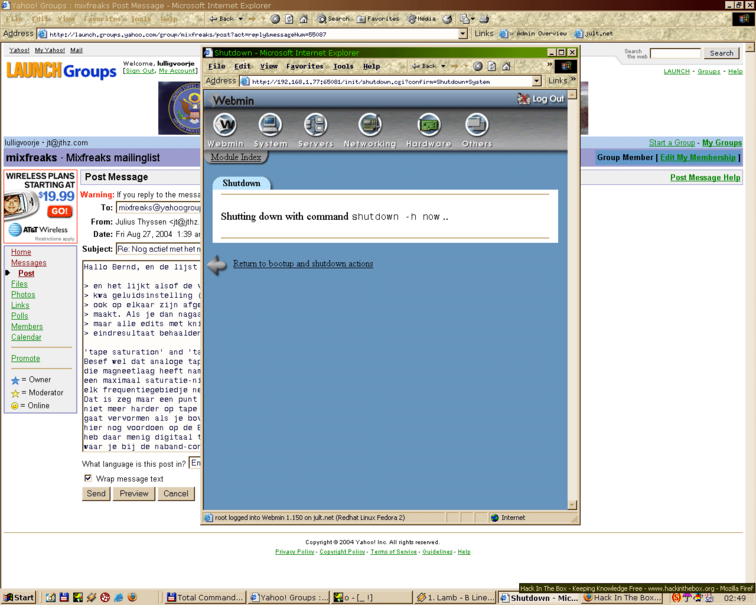Click History icon in Yahoo Groups toolbar
Viewport: 756px width, 605px height.
[x=447, y=19]
